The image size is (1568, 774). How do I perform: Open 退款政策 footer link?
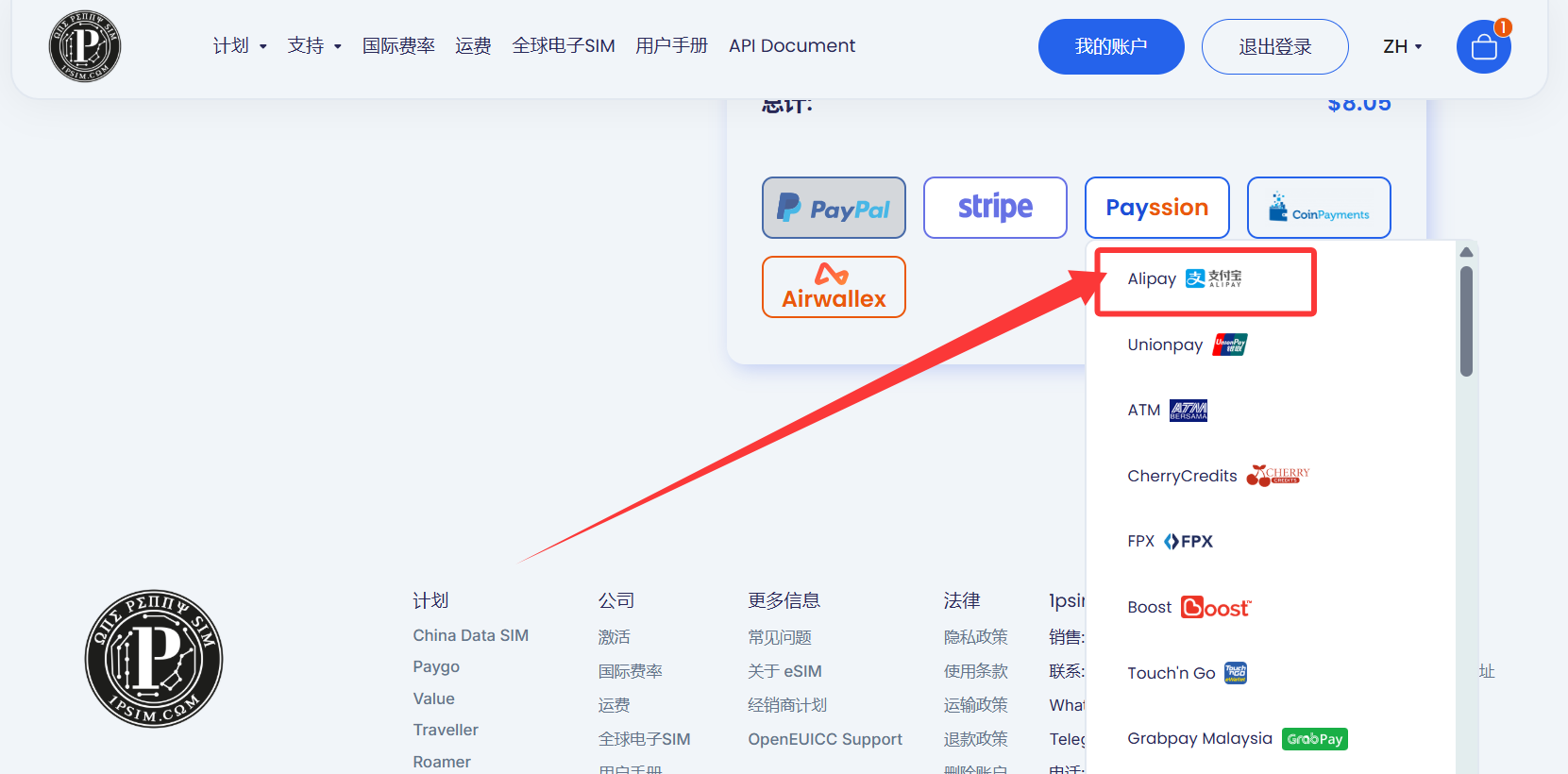click(976, 739)
